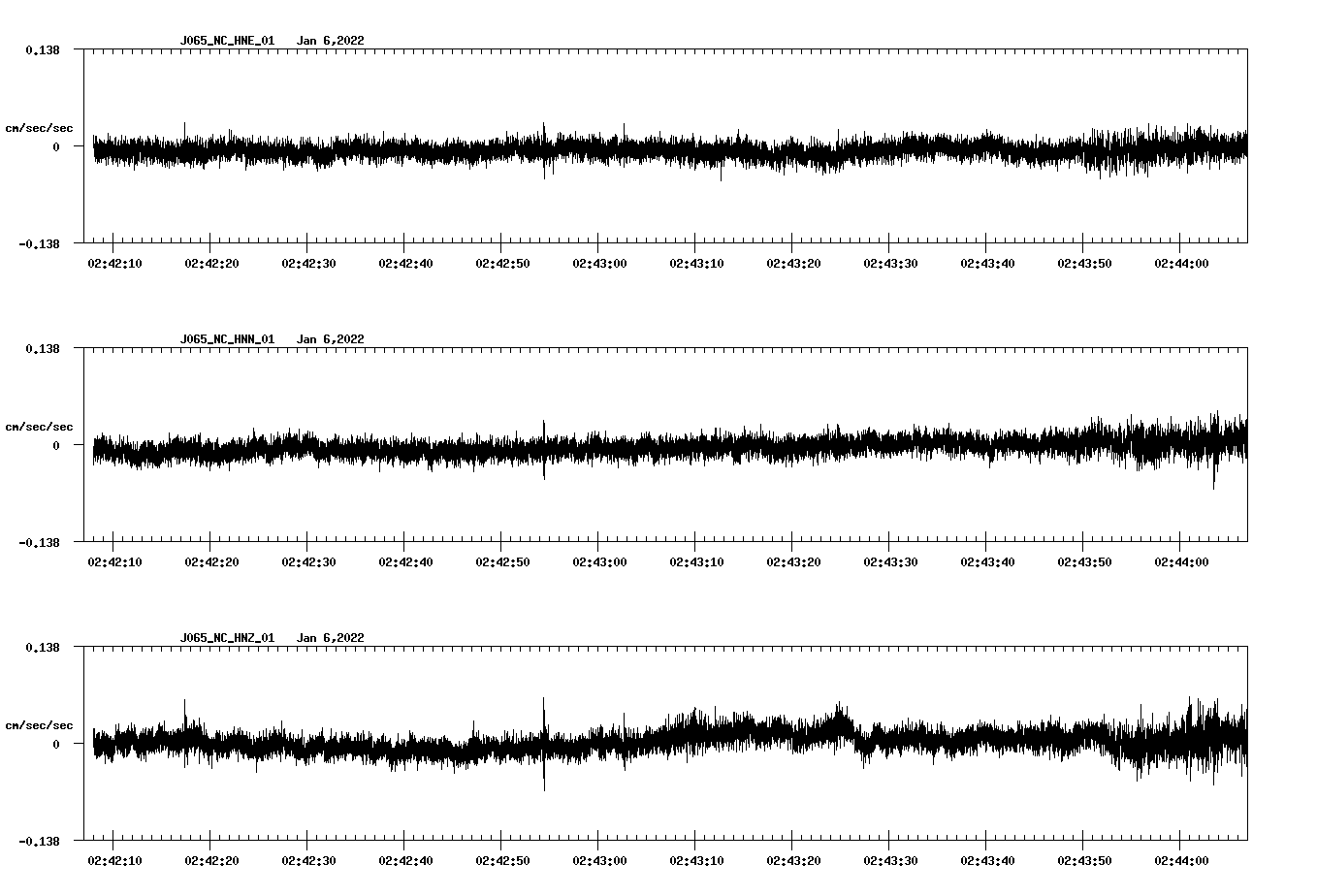1317x896 pixels.
Task: Click the cm/sec/sec unit label of HNN plot
Action: pyautogui.click(x=39, y=427)
